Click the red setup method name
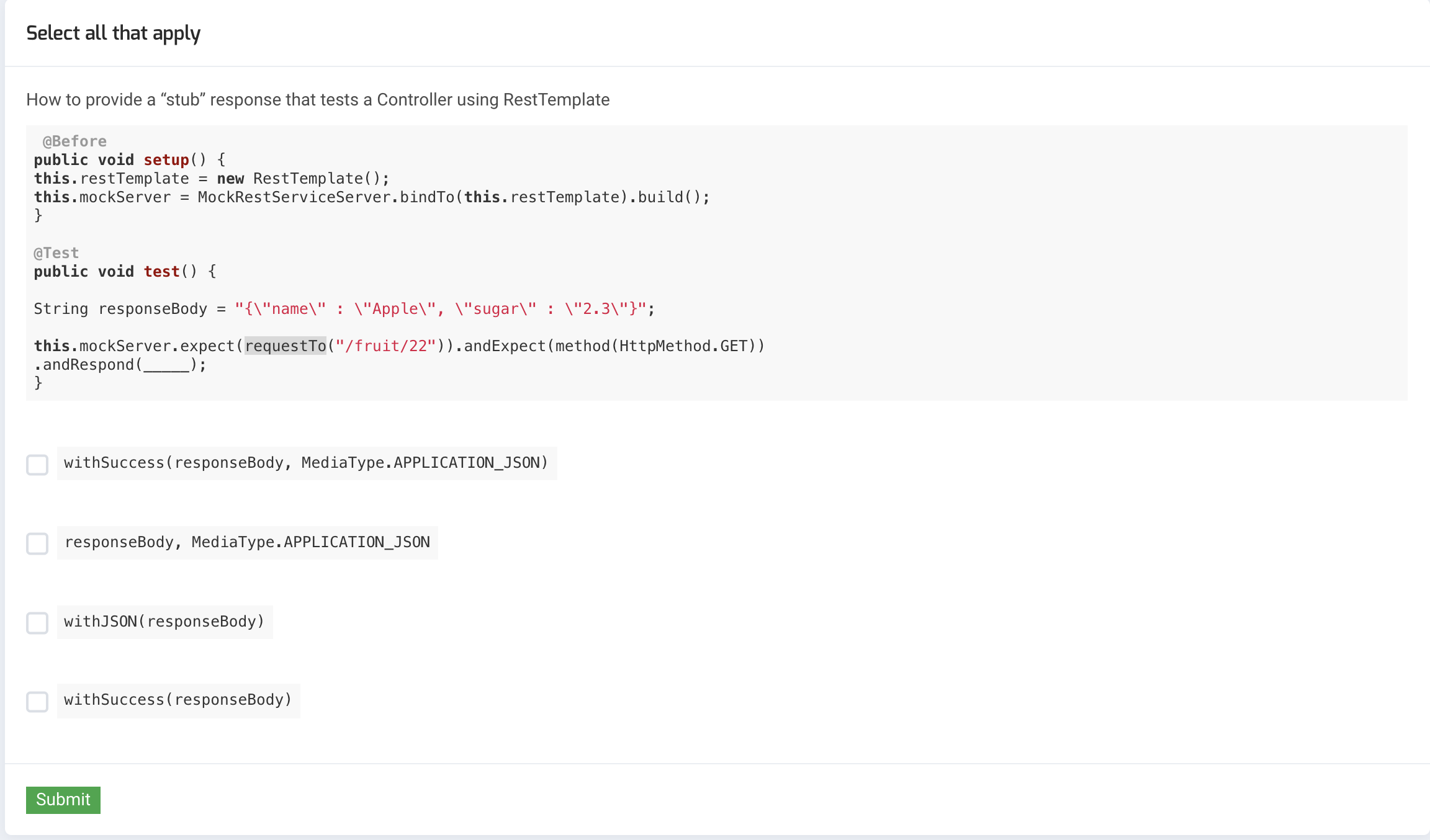 (166, 160)
